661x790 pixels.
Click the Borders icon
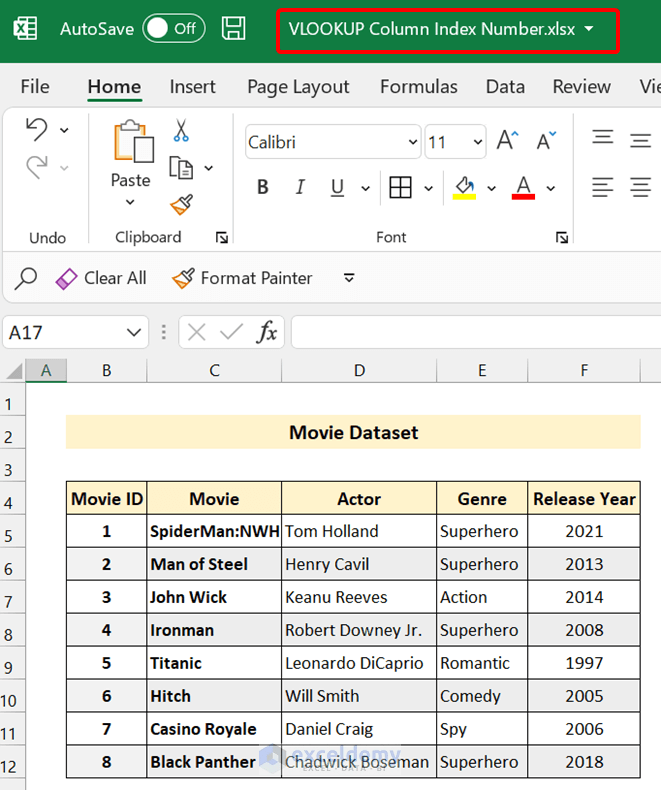coord(401,187)
